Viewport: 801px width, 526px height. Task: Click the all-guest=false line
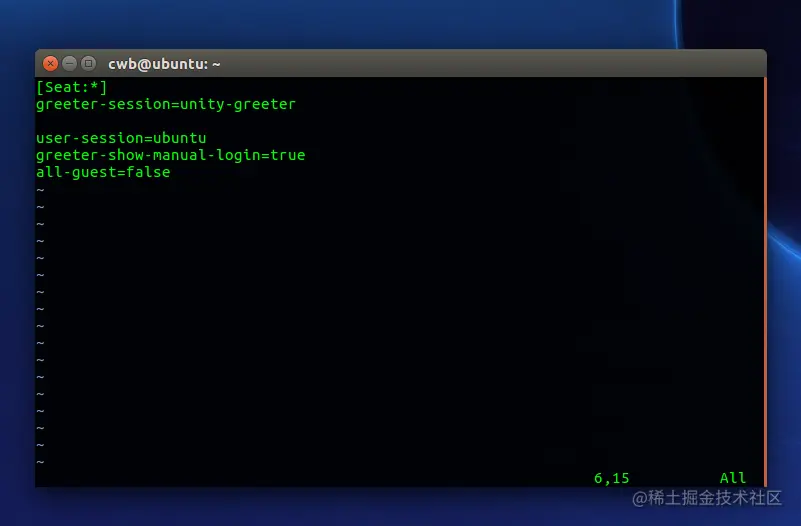click(103, 172)
